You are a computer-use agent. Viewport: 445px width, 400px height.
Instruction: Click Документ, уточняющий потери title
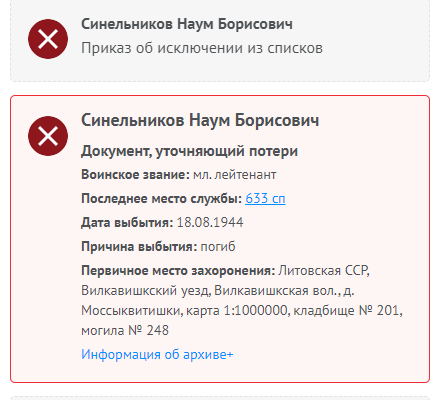(x=190, y=151)
